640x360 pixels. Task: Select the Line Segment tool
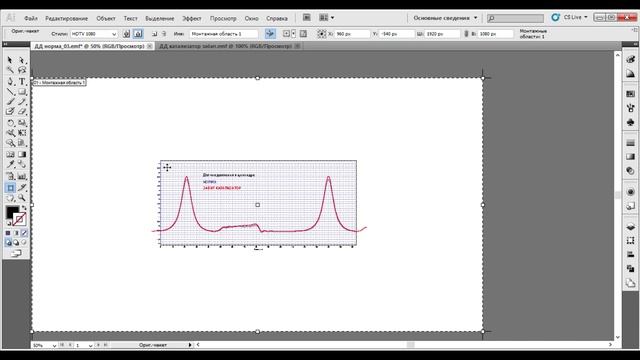click(x=10, y=91)
